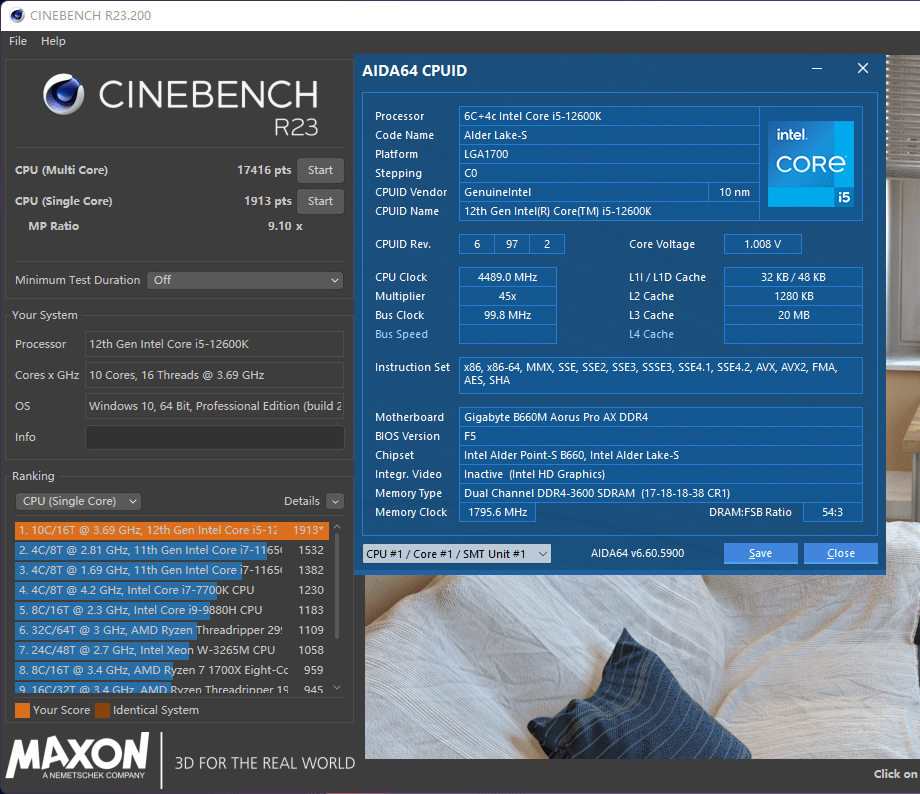Select the Intel Core i7-7700K ranking entry
The height and width of the screenshot is (794, 920).
pyautogui.click(x=150, y=590)
